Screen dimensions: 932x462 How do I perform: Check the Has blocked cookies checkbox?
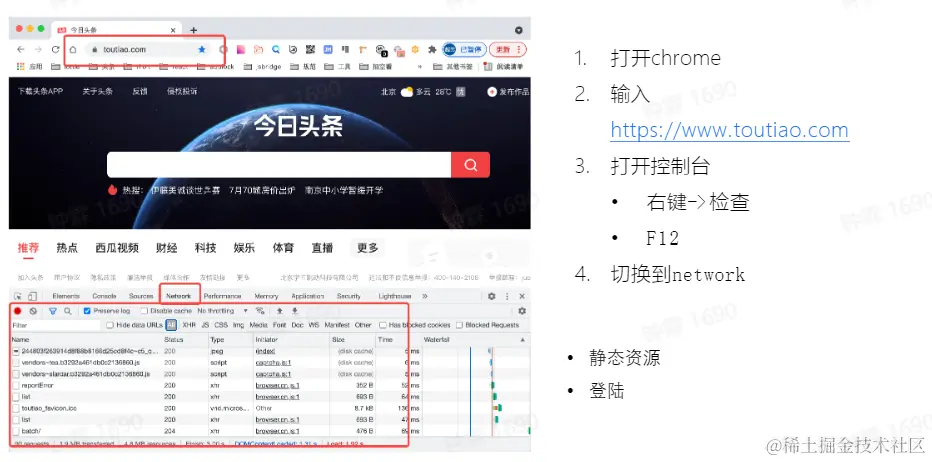[383, 325]
